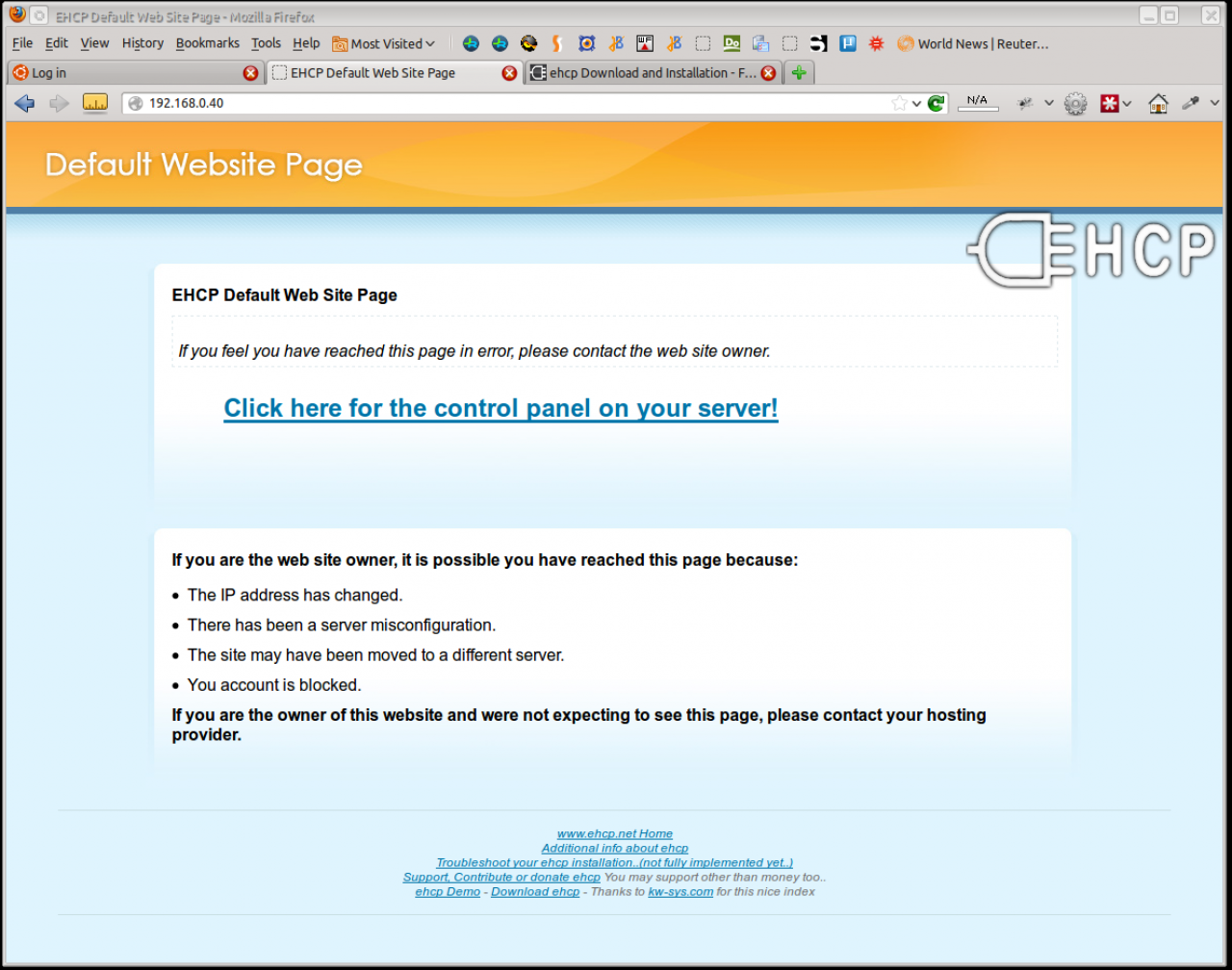Open Additional info about ehcp link
1232x970 pixels.
[614, 848]
